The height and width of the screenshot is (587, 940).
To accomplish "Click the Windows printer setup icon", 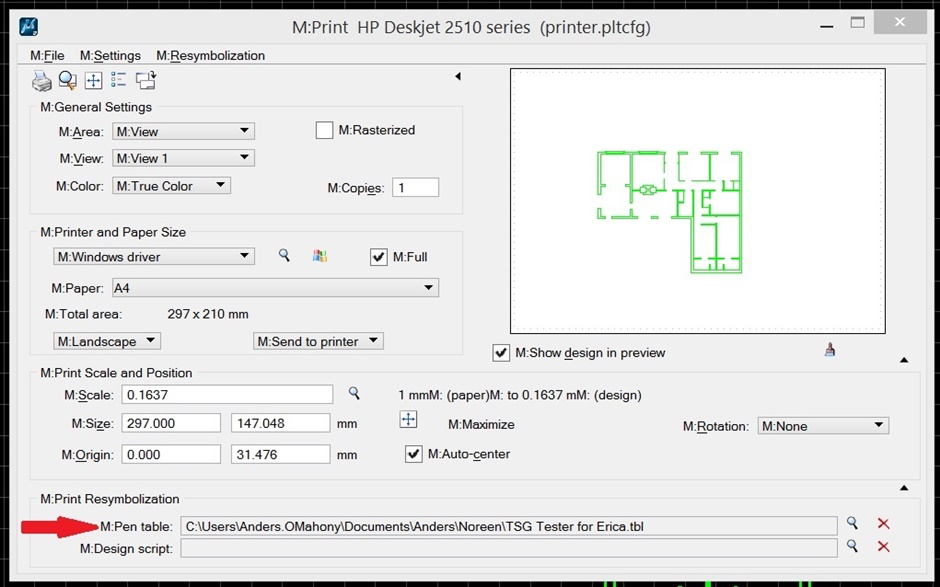I will (x=320, y=256).
